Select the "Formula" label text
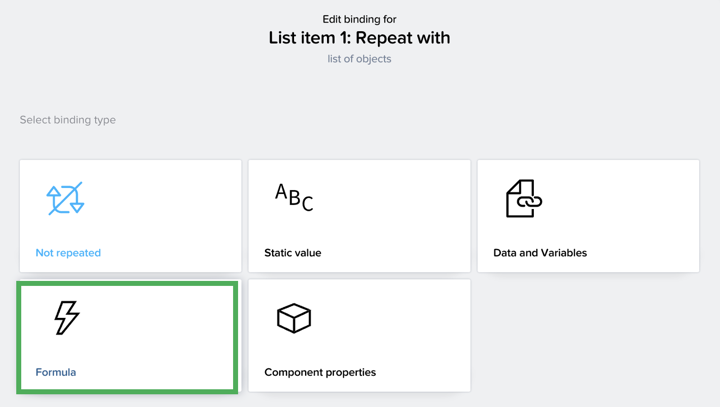720x407 pixels. [56, 372]
